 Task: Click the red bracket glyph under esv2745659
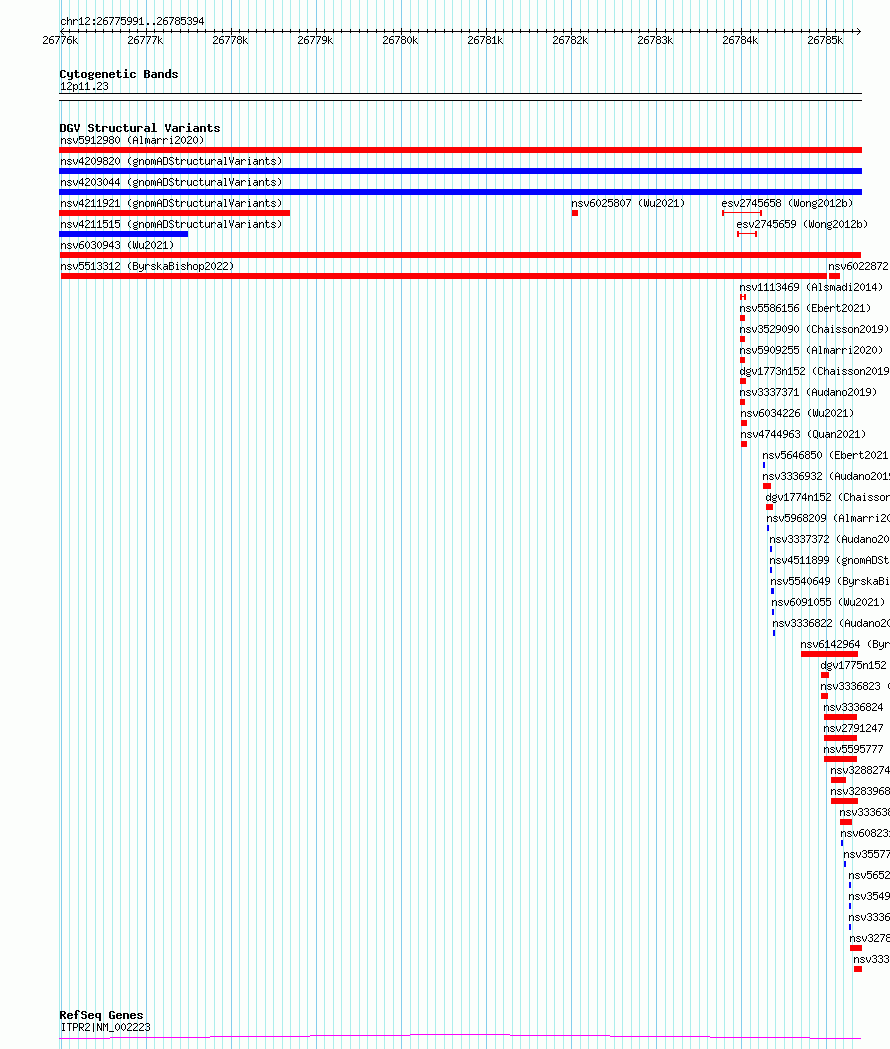click(x=747, y=234)
